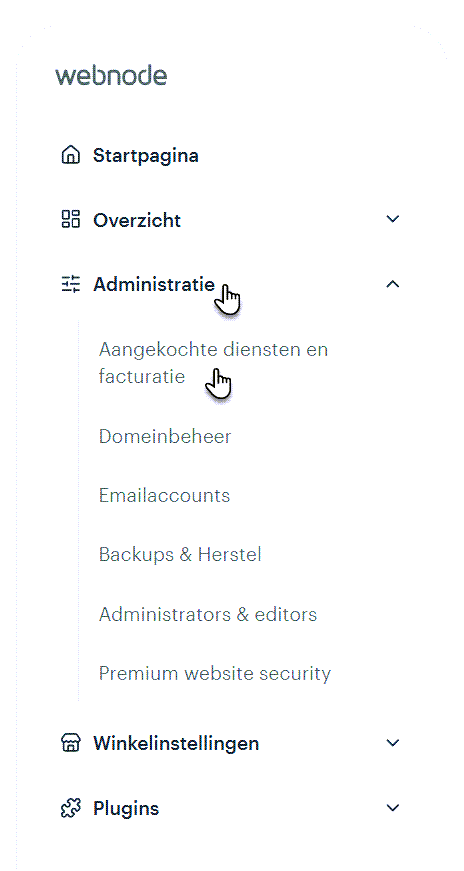Open Emailaccounts page
Viewport: 464px width, 871px height.
(164, 495)
